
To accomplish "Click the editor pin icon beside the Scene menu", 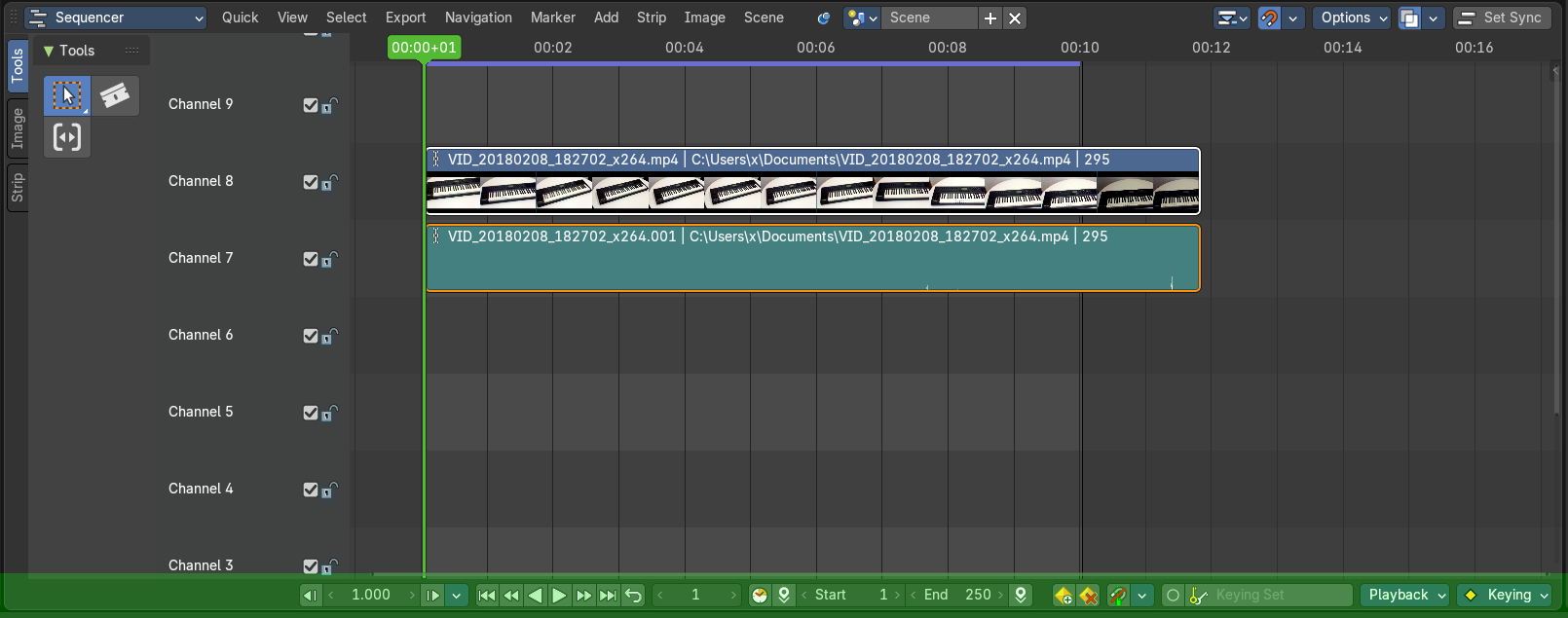I will pyautogui.click(x=824, y=18).
